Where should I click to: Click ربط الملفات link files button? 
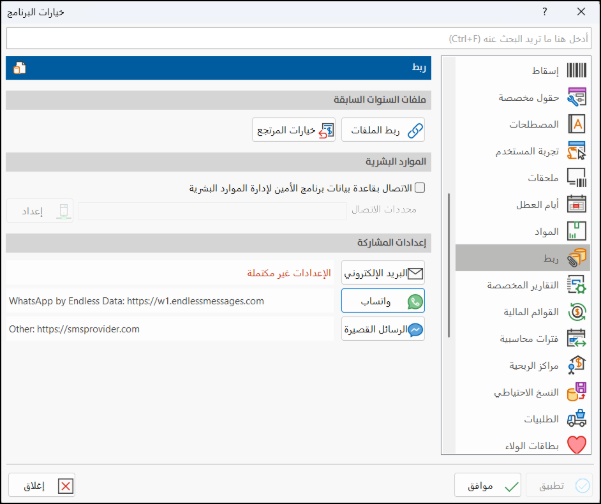tap(383, 130)
